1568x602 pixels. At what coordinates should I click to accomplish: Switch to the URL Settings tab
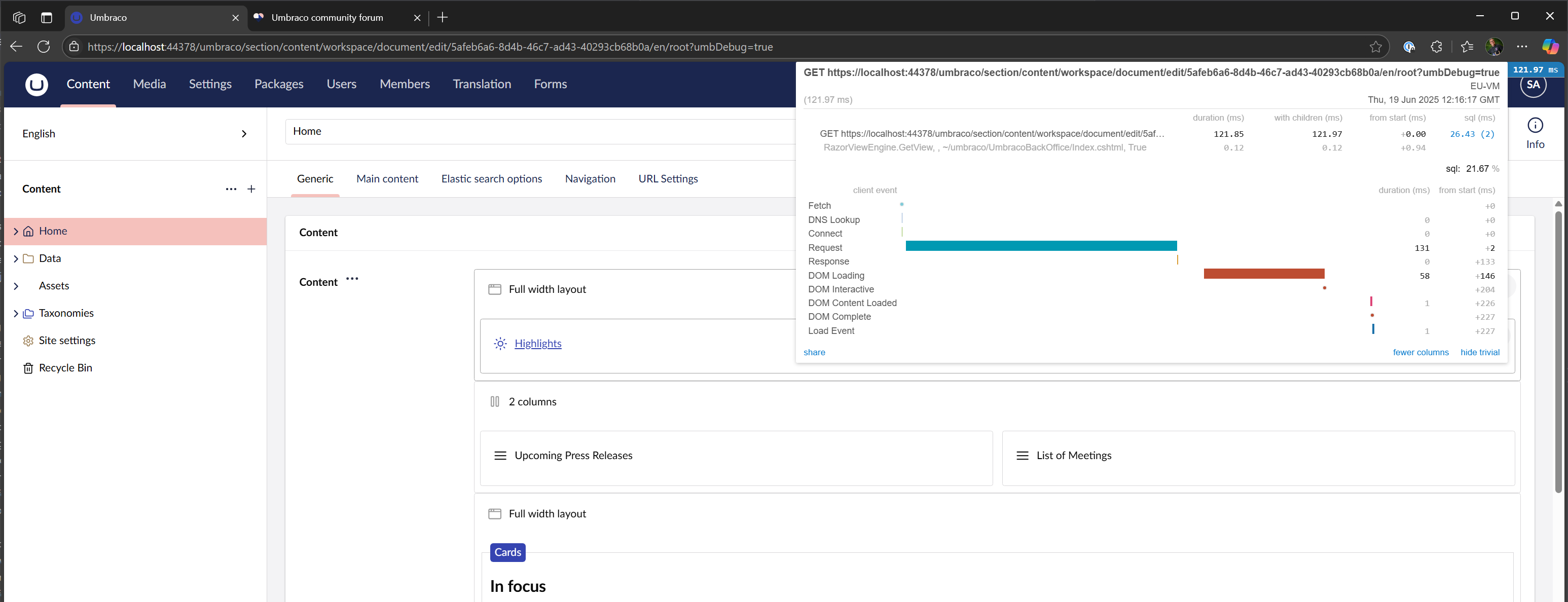tap(668, 179)
